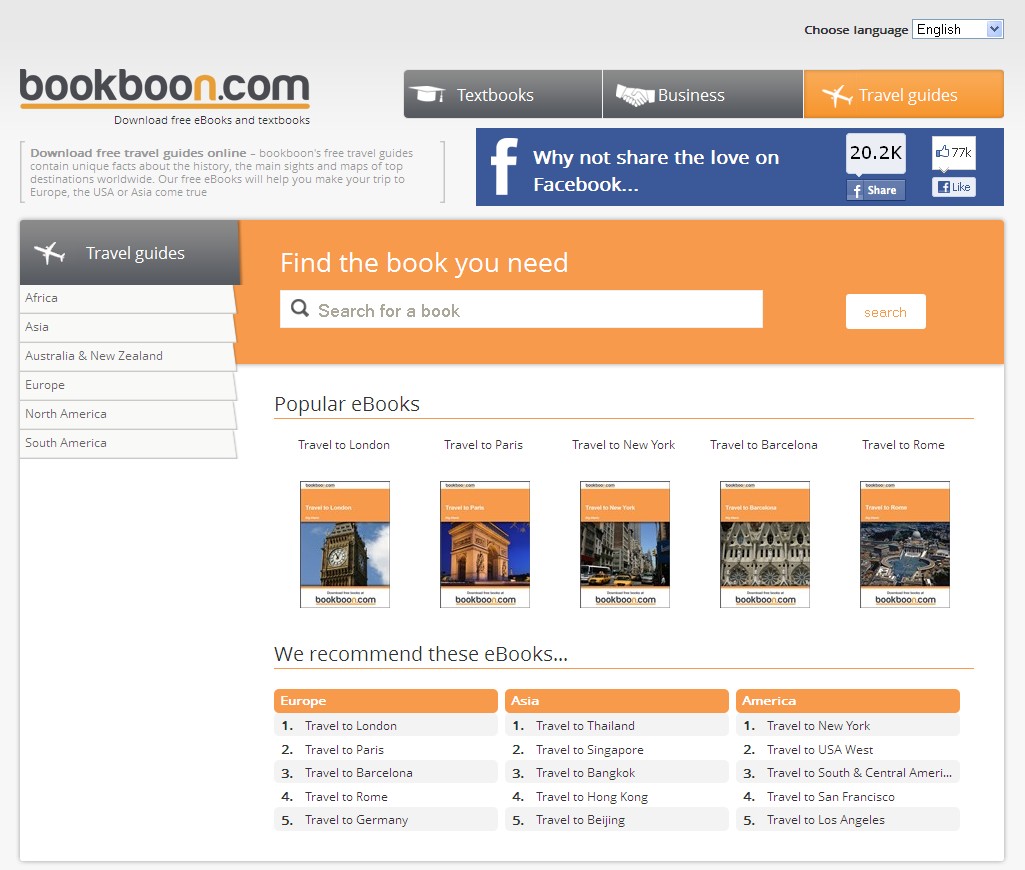Open the Travel to Barcelona book cover
Screen dimensions: 1025x870
coord(764,544)
